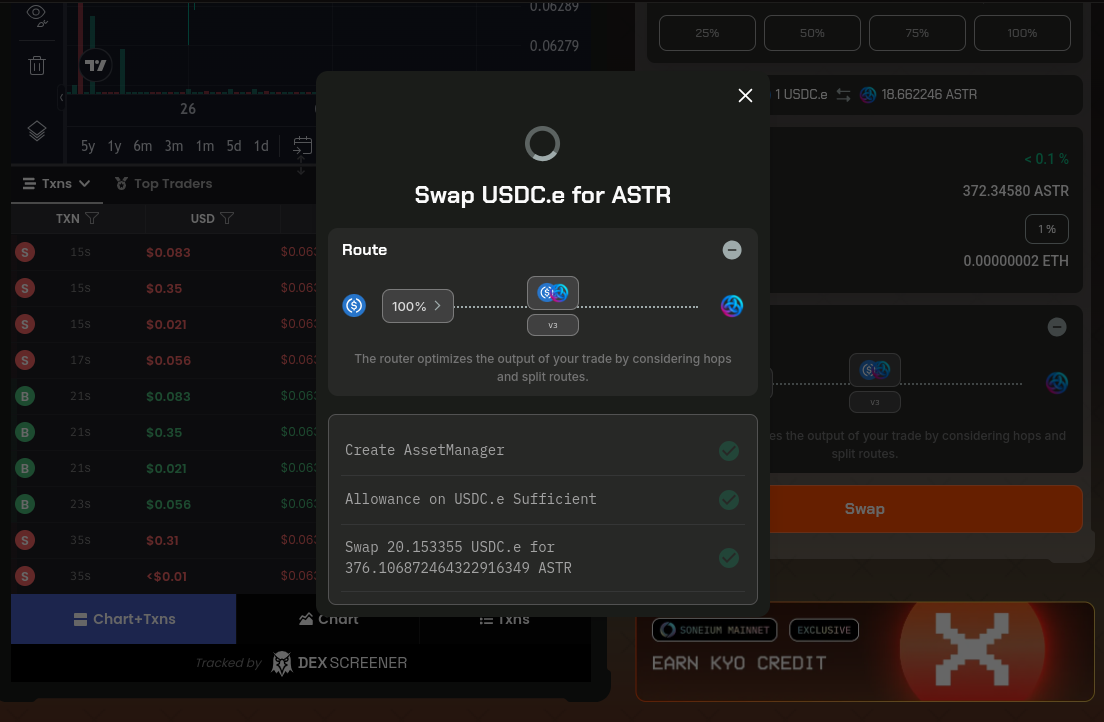Click the ASTR icon next to 18.662246 ASTR
Screen dimensions: 1104x722
point(867,95)
